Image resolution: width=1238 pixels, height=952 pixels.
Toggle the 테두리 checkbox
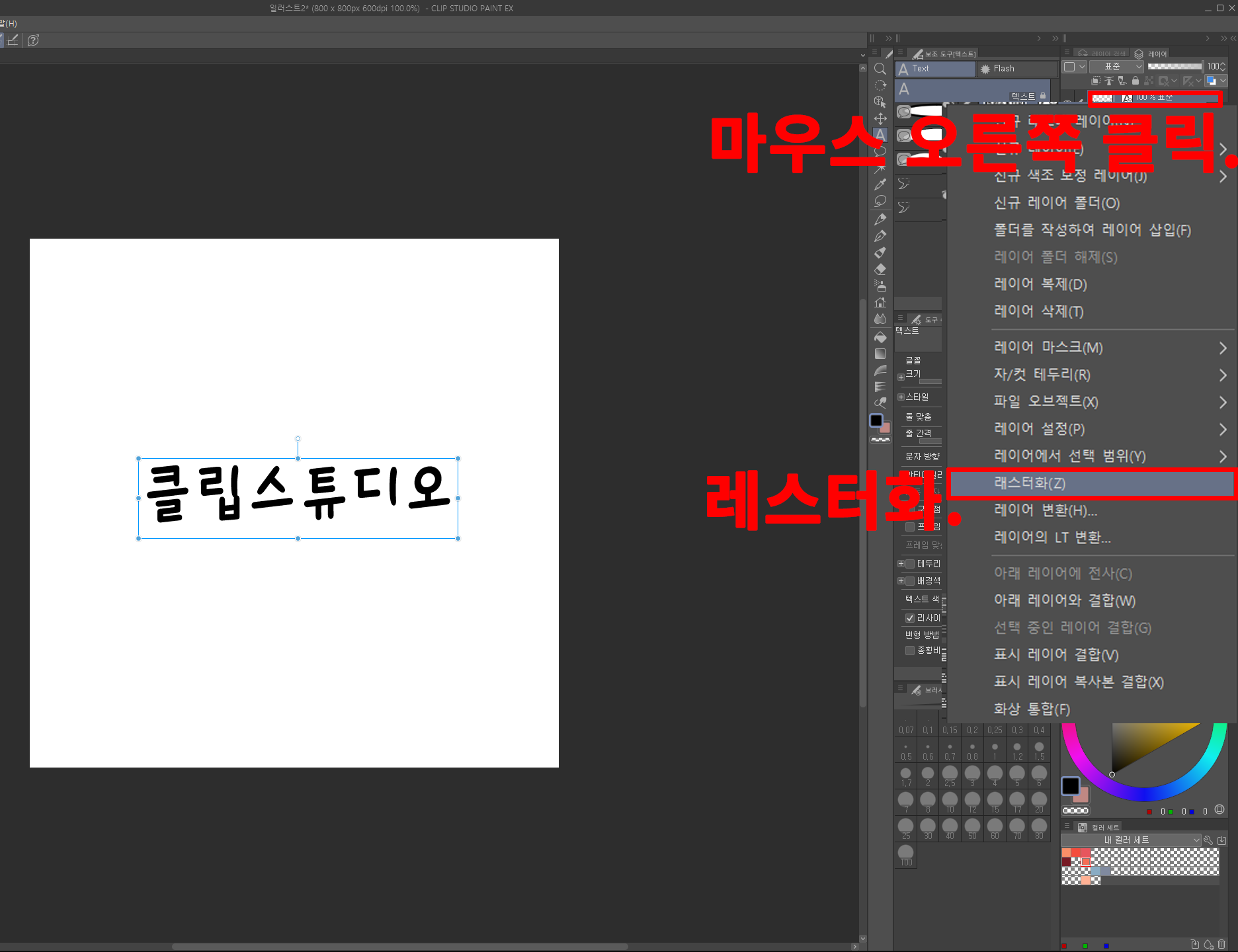910,564
